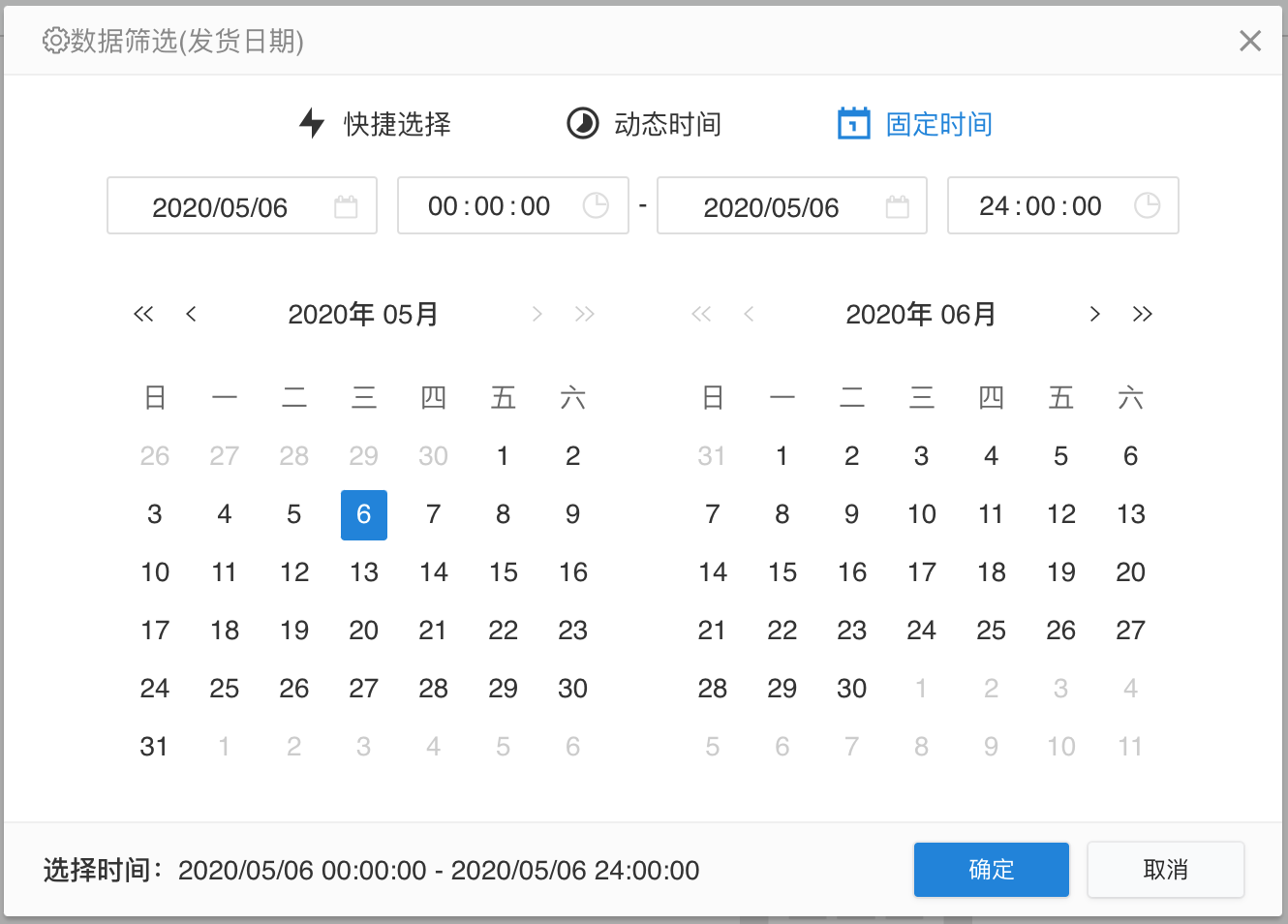Click the end date input field
Image resolution: width=1288 pixels, height=924 pixels.
792,205
